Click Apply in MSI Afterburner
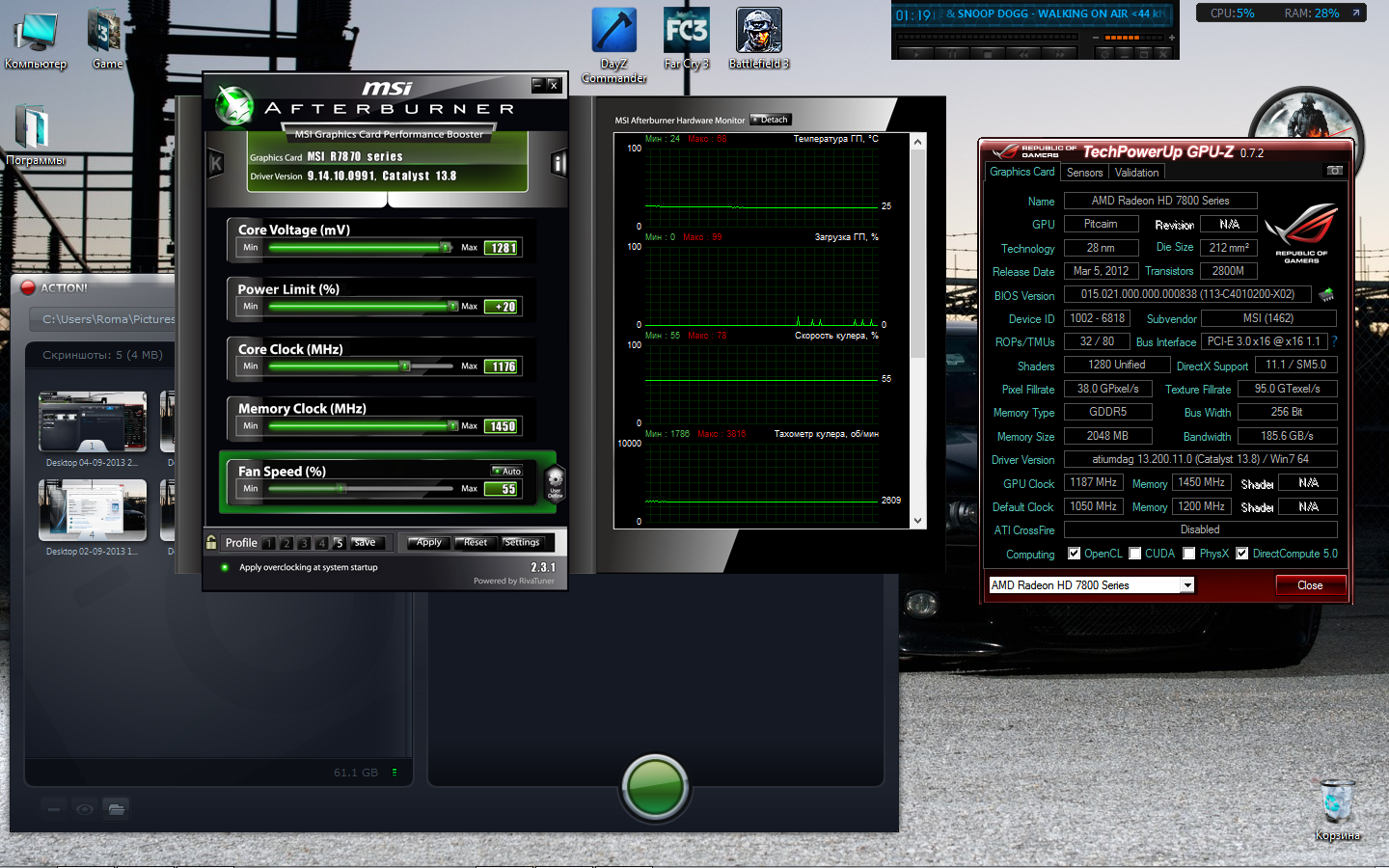The width and height of the screenshot is (1389, 868). [x=428, y=543]
